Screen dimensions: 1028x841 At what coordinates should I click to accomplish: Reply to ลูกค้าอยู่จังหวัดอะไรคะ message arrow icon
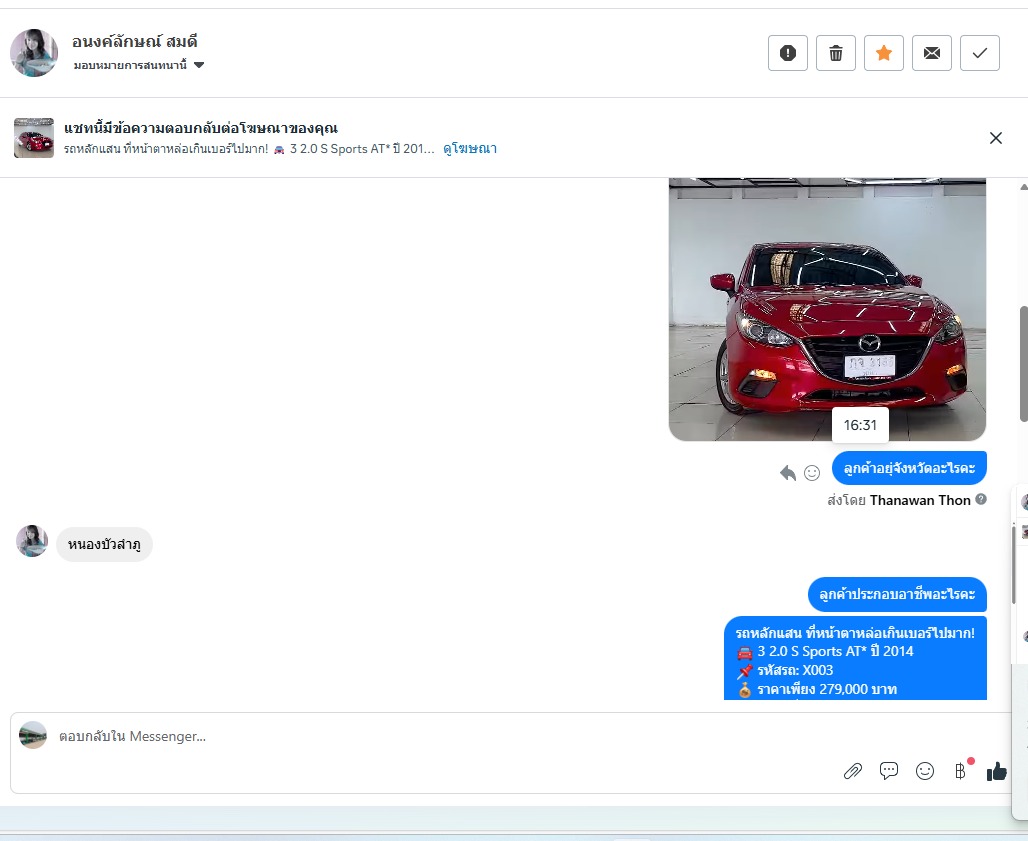(x=787, y=473)
